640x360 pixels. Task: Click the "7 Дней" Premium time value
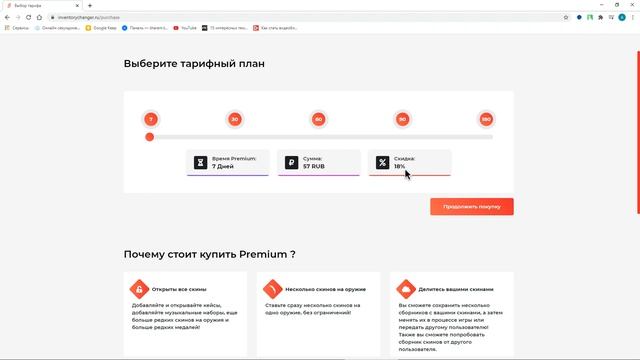tap(223, 166)
